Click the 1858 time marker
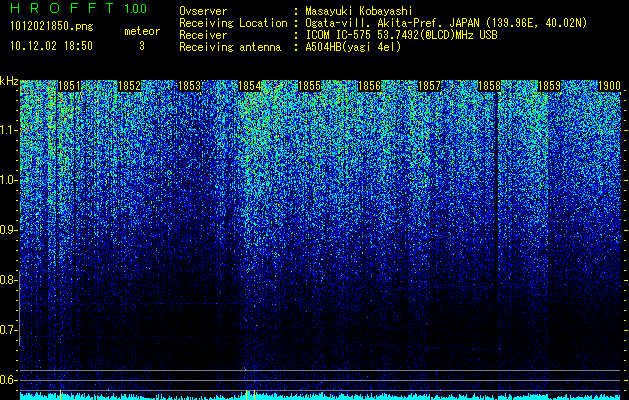This screenshot has width=629, height=400. point(490,86)
